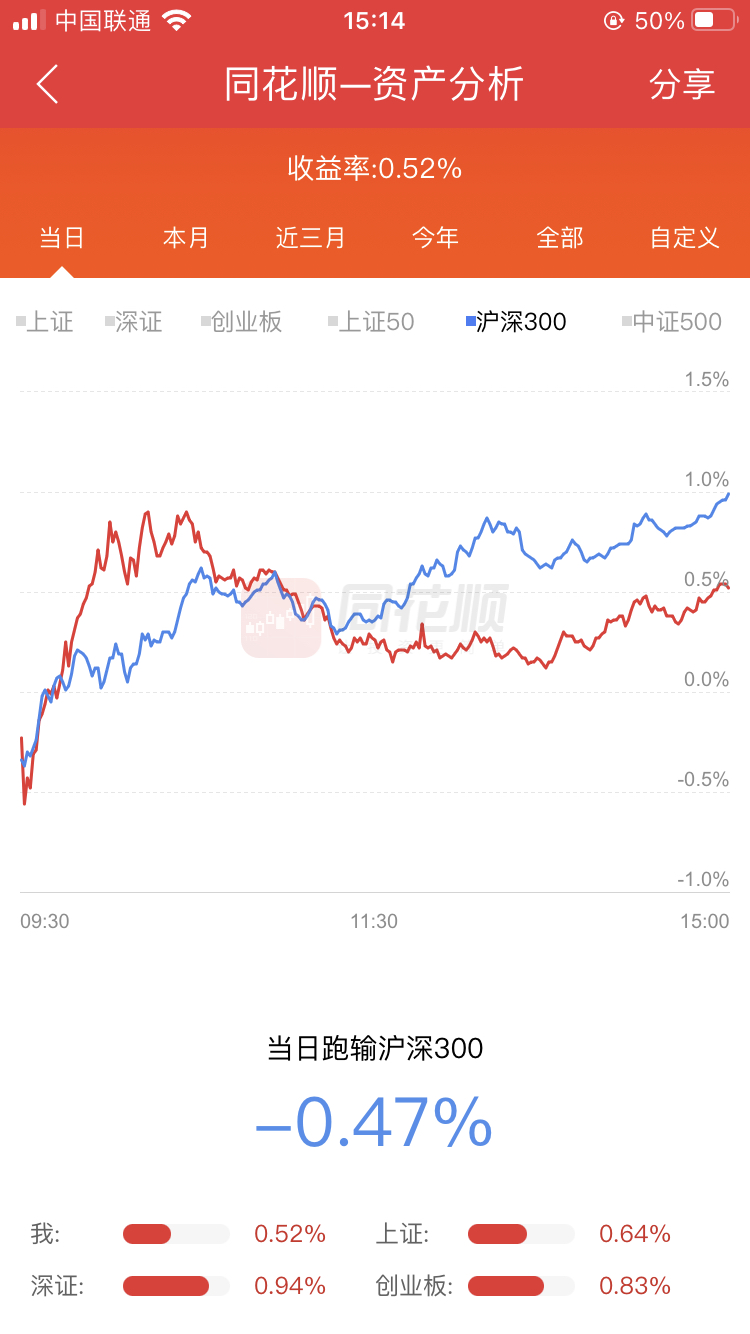Enable 中证500 index comparison
Viewport: 750px width, 1334px height.
672,322
